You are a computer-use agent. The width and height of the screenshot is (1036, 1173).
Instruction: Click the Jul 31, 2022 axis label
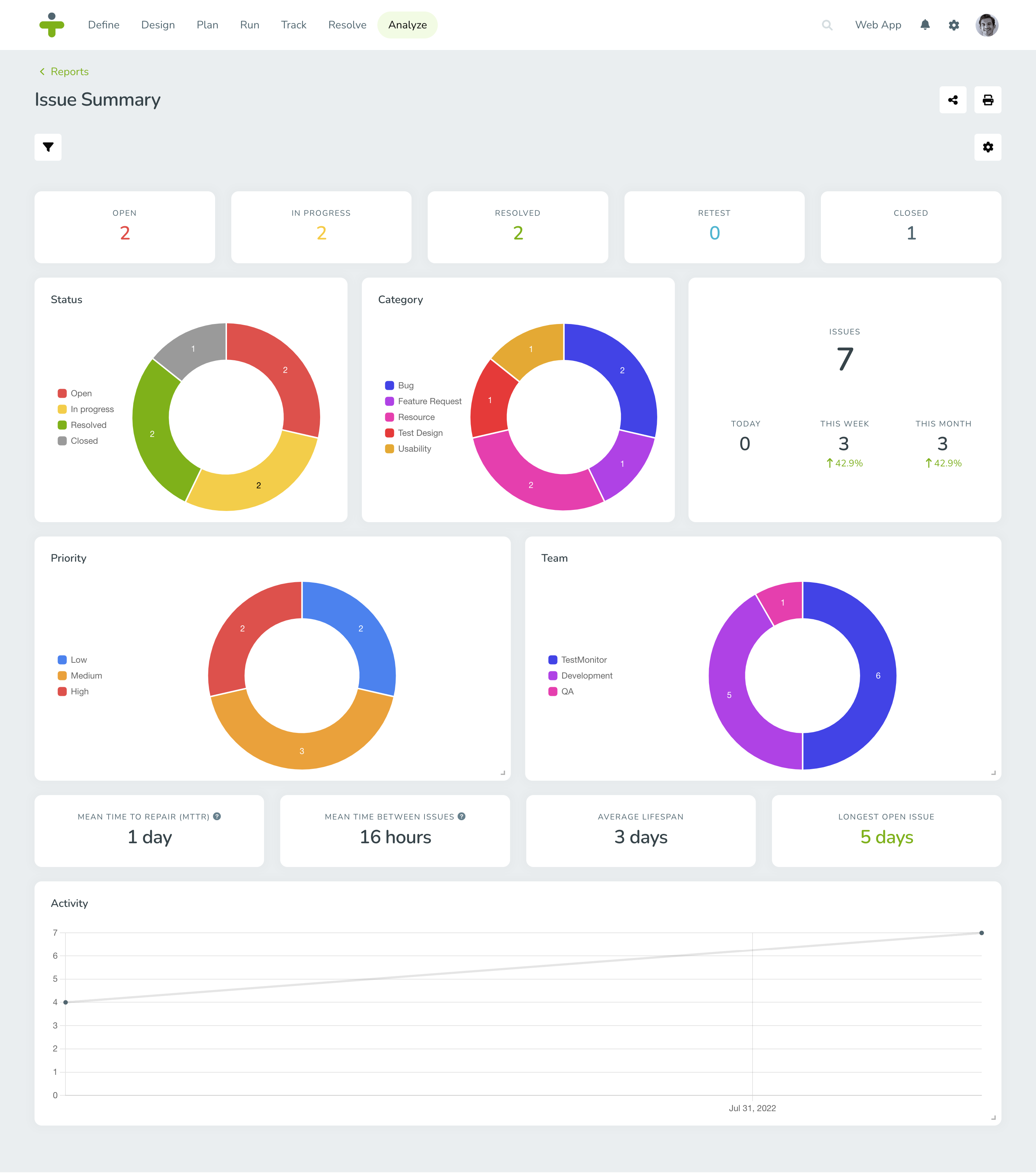tap(752, 1108)
